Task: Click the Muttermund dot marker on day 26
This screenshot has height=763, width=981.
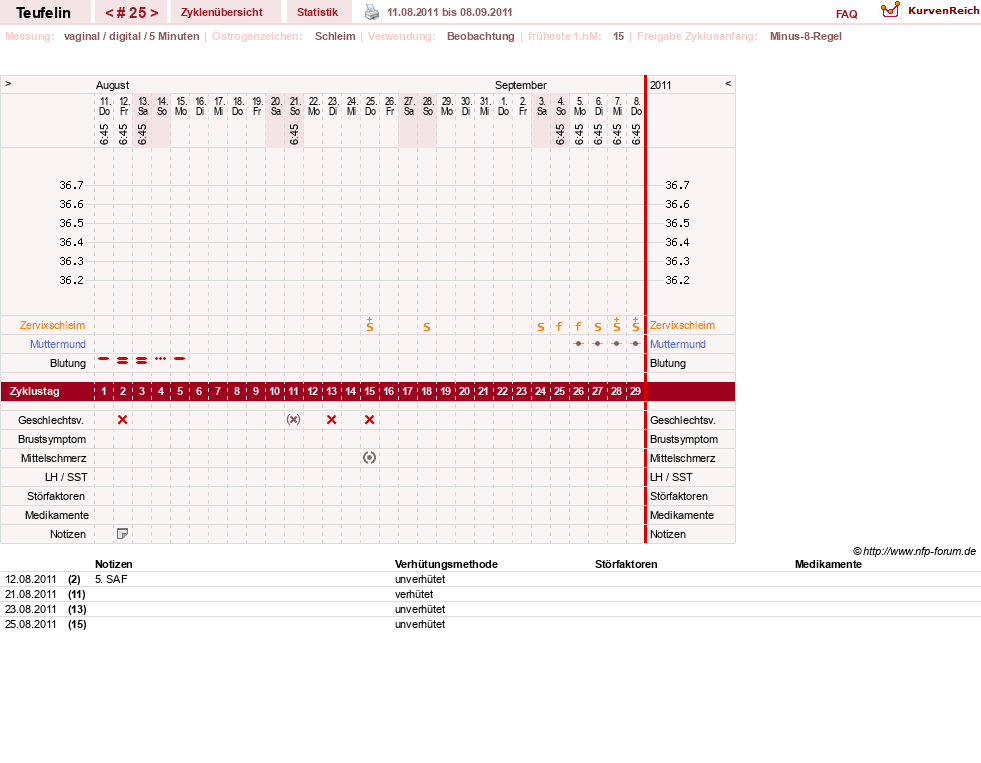Action: click(x=579, y=344)
